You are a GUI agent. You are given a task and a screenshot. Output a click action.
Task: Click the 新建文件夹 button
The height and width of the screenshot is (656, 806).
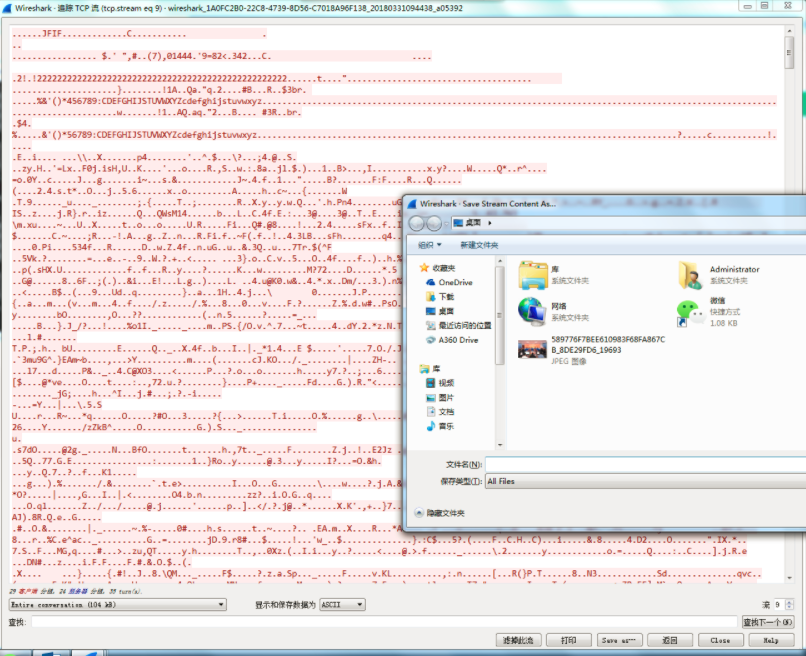pos(479,245)
